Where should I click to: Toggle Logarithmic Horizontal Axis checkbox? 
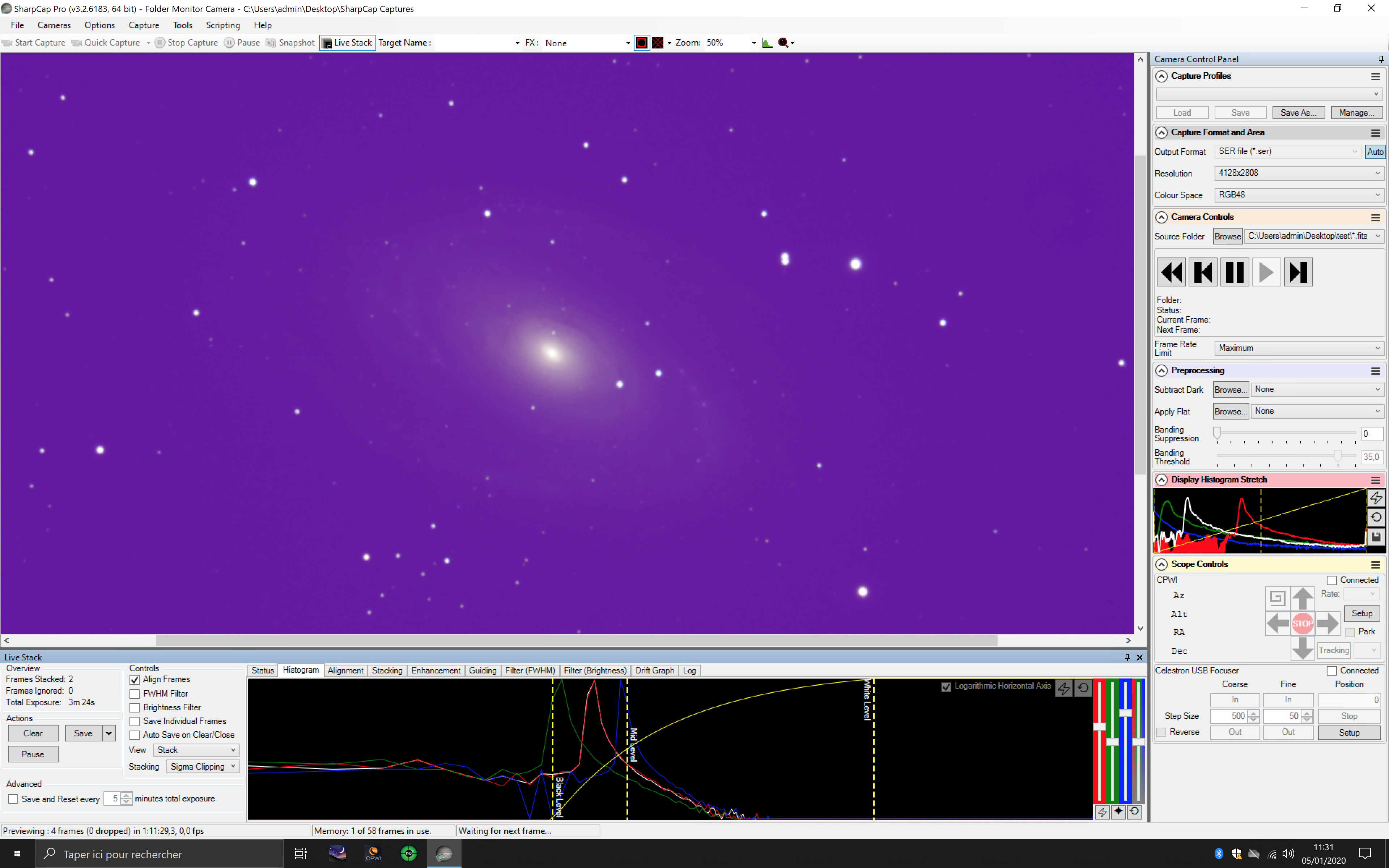(x=947, y=686)
